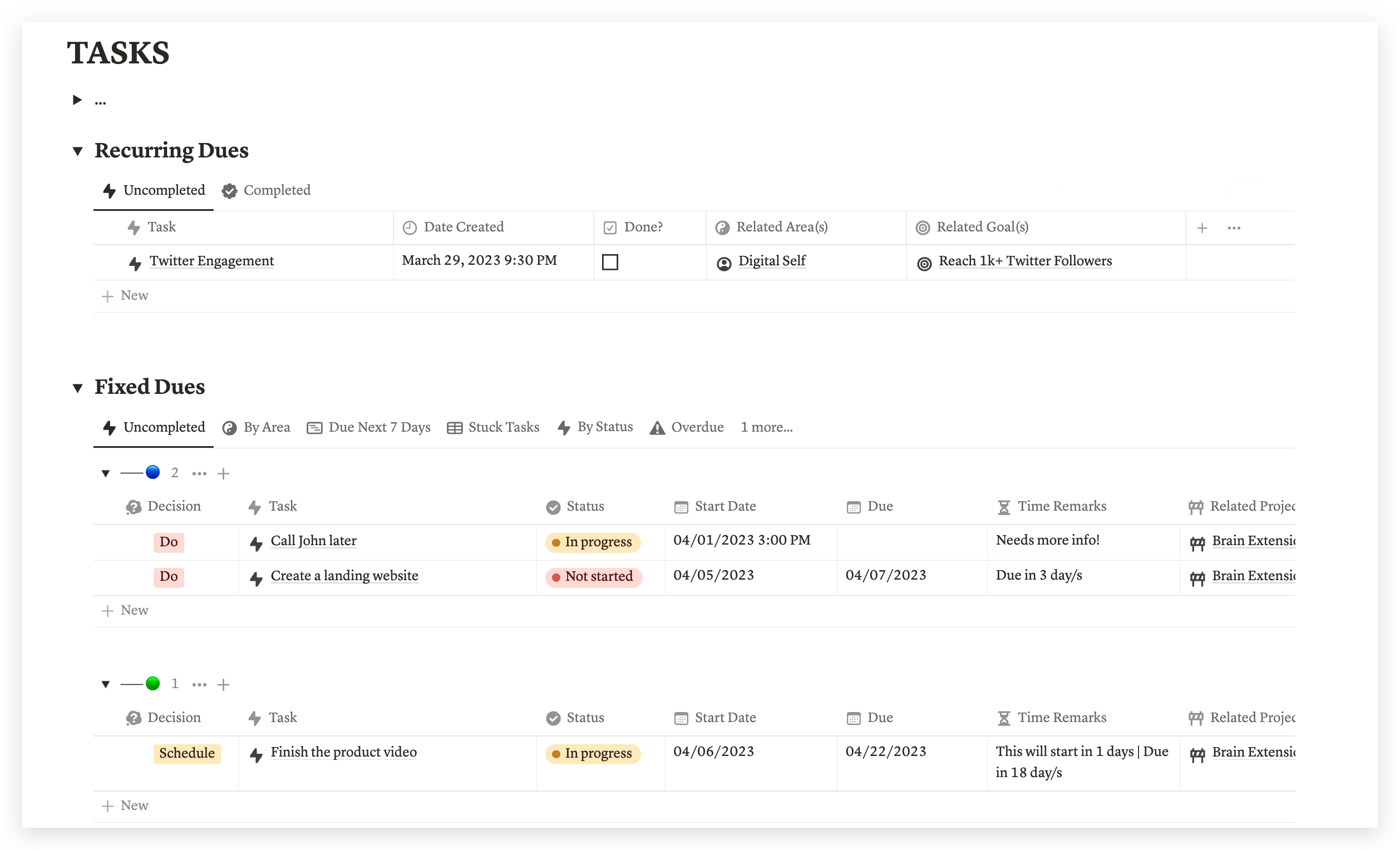The width and height of the screenshot is (1400, 850).
Task: Open the Create a landing website task
Action: pyautogui.click(x=344, y=576)
